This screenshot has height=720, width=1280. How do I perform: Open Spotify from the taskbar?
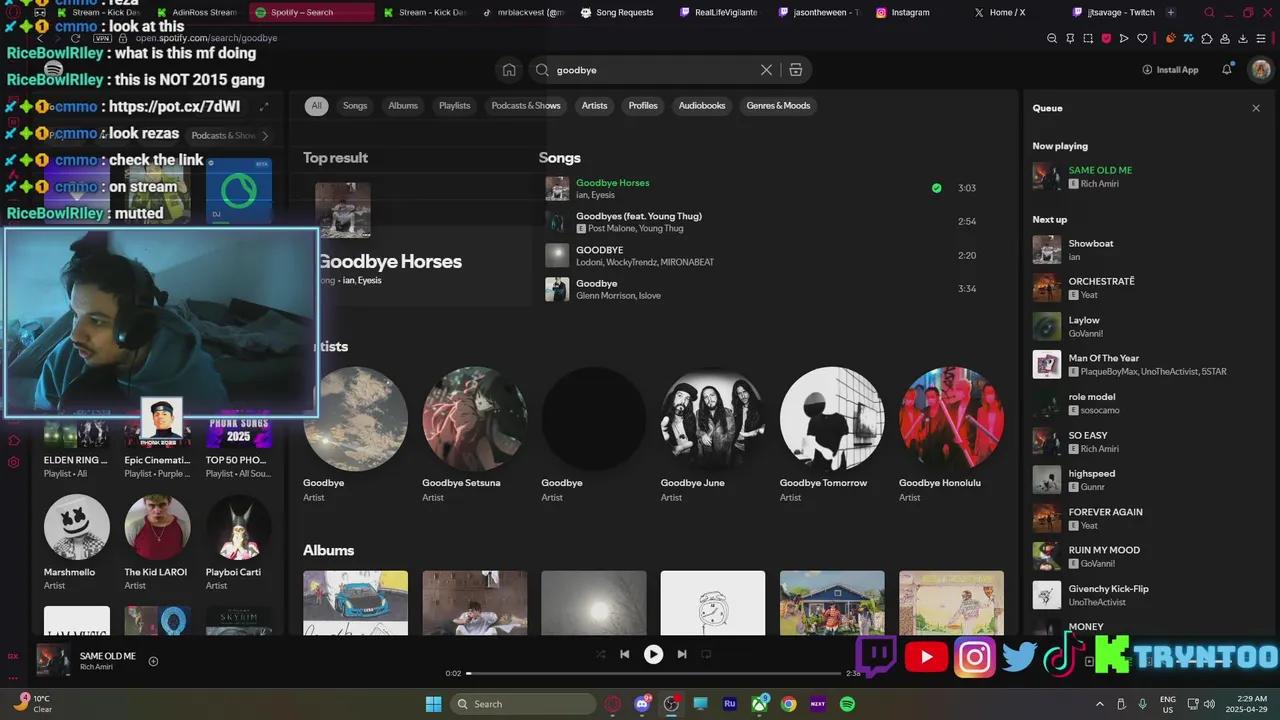point(847,704)
